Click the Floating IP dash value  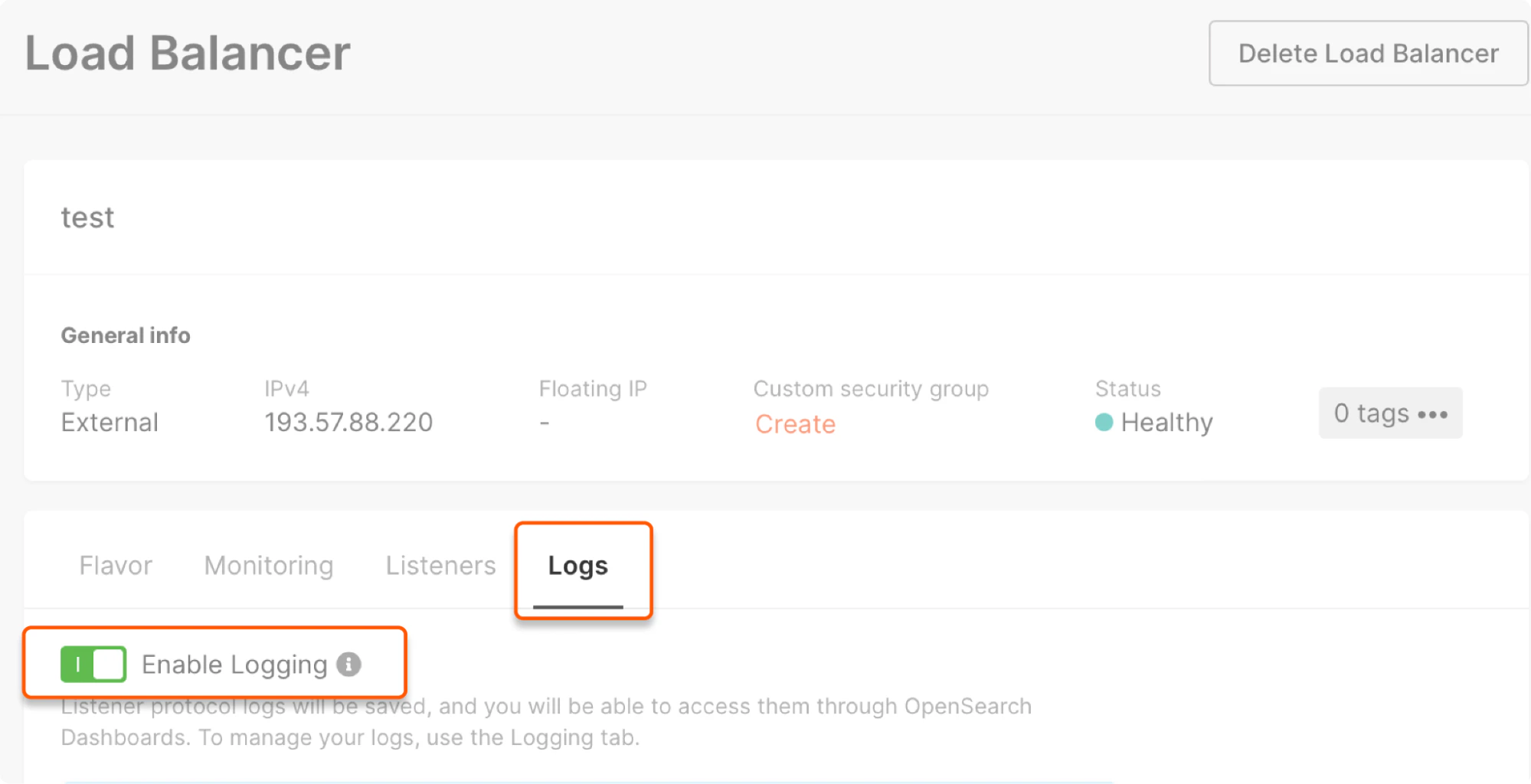pos(545,422)
